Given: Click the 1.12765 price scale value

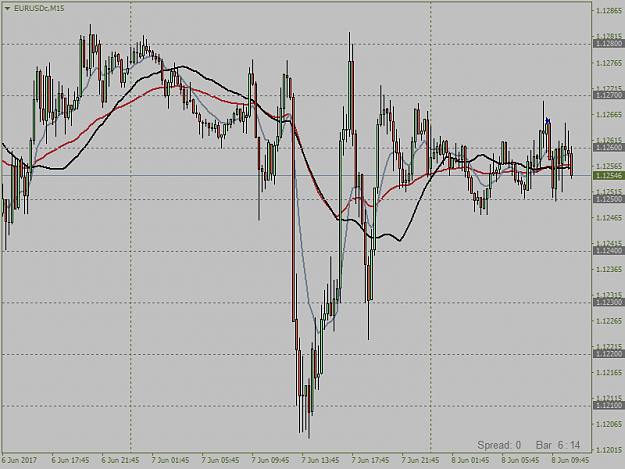Looking at the screenshot, I should pos(609,63).
